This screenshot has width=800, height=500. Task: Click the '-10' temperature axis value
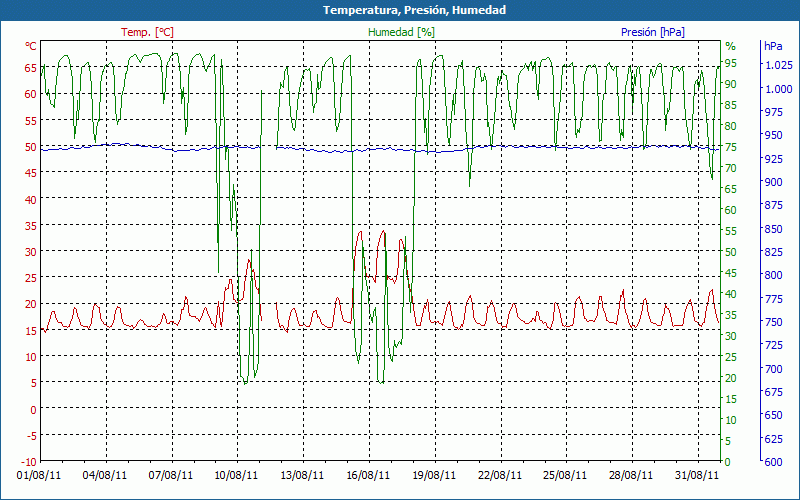(29, 462)
